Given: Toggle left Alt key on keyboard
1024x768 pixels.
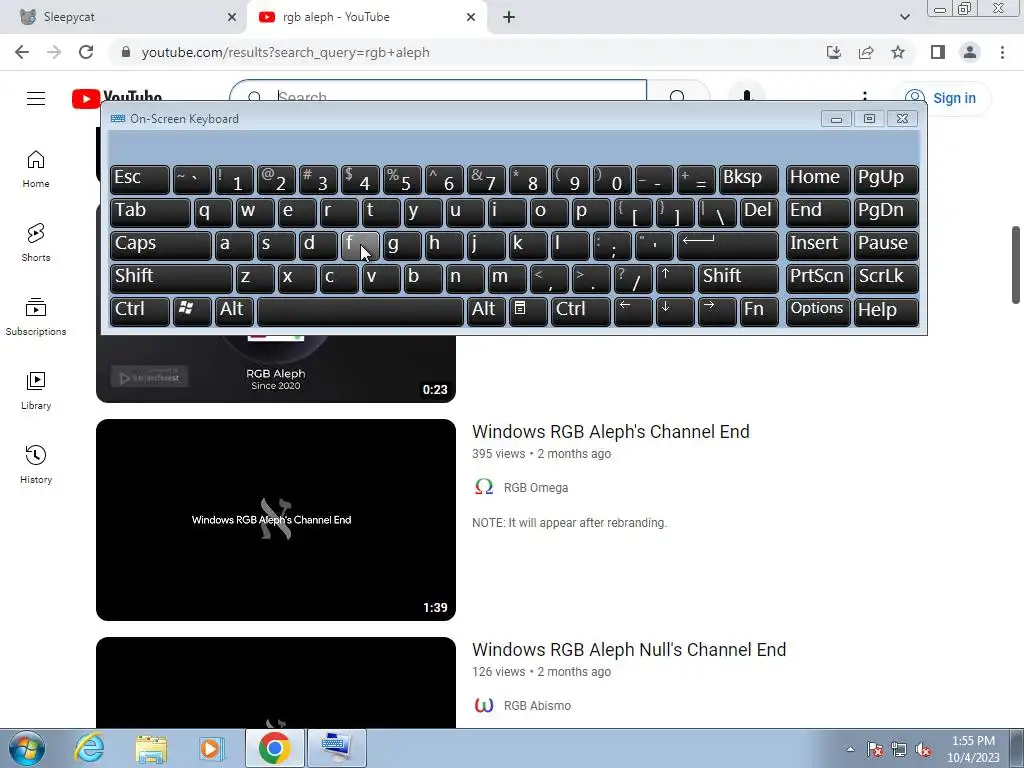Looking at the screenshot, I should tap(234, 310).
